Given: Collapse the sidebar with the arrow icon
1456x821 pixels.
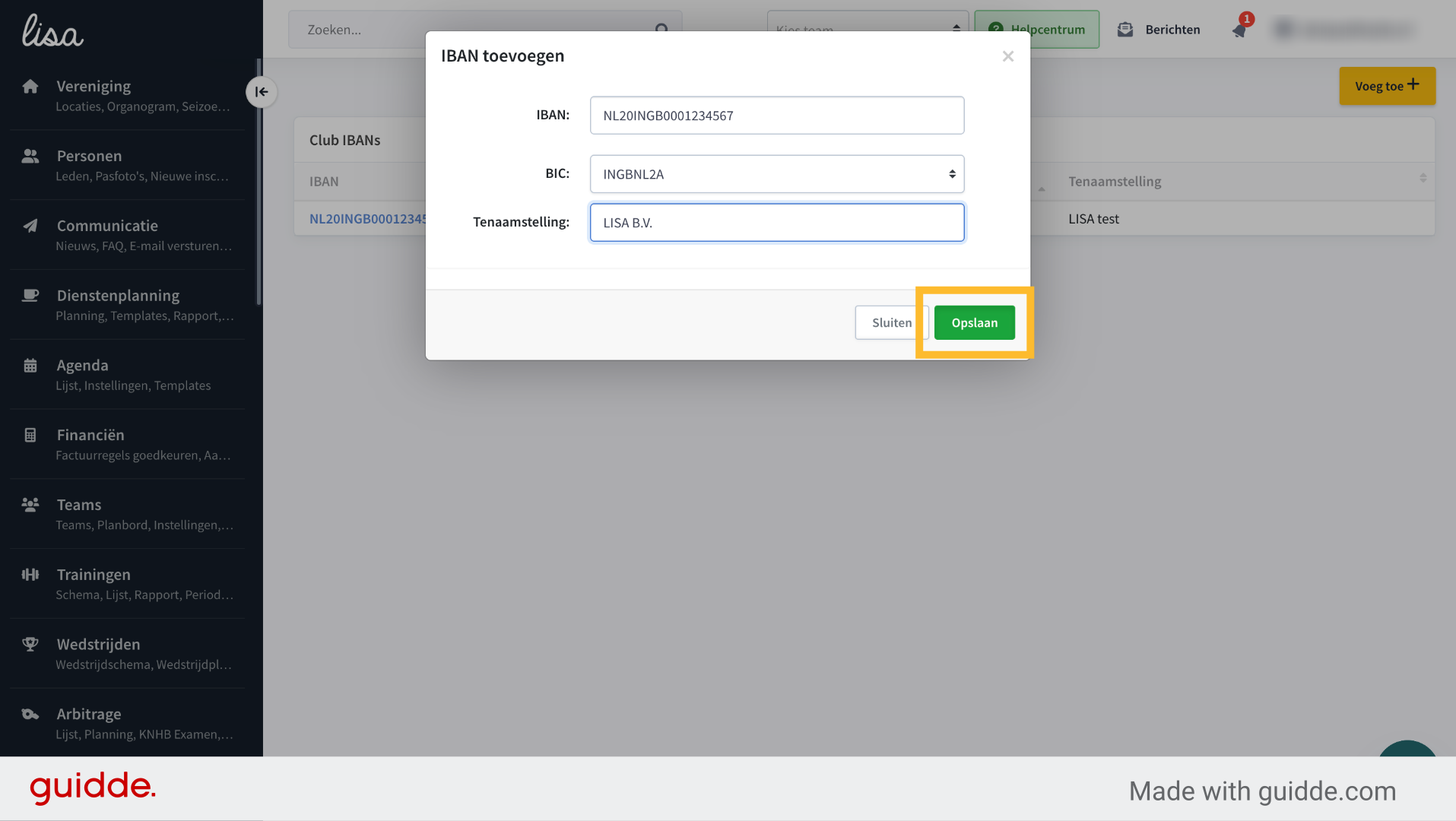Looking at the screenshot, I should (x=262, y=92).
